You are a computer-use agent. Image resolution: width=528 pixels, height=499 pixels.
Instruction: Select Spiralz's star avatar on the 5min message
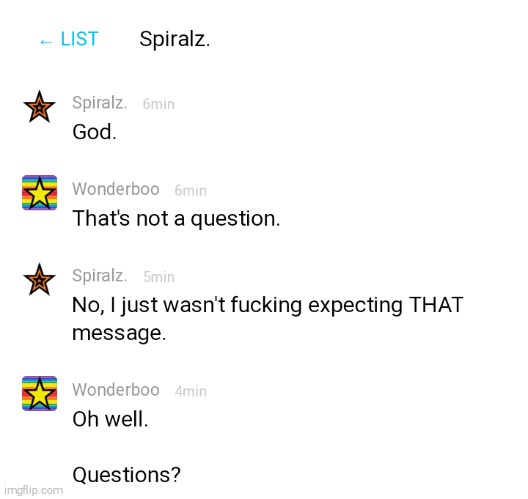pyautogui.click(x=39, y=279)
